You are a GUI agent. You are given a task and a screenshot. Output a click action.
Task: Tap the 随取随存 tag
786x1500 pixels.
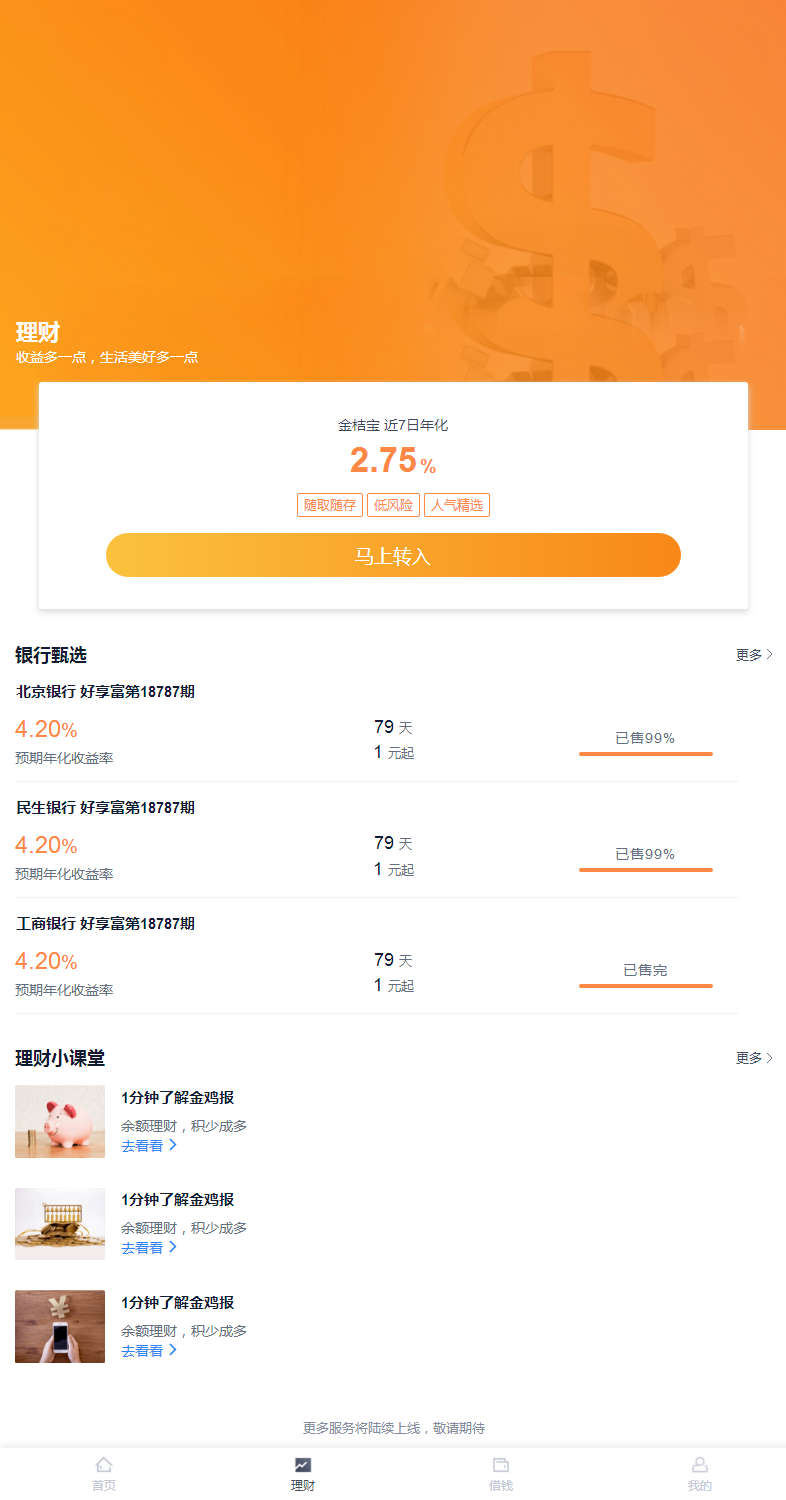point(330,505)
